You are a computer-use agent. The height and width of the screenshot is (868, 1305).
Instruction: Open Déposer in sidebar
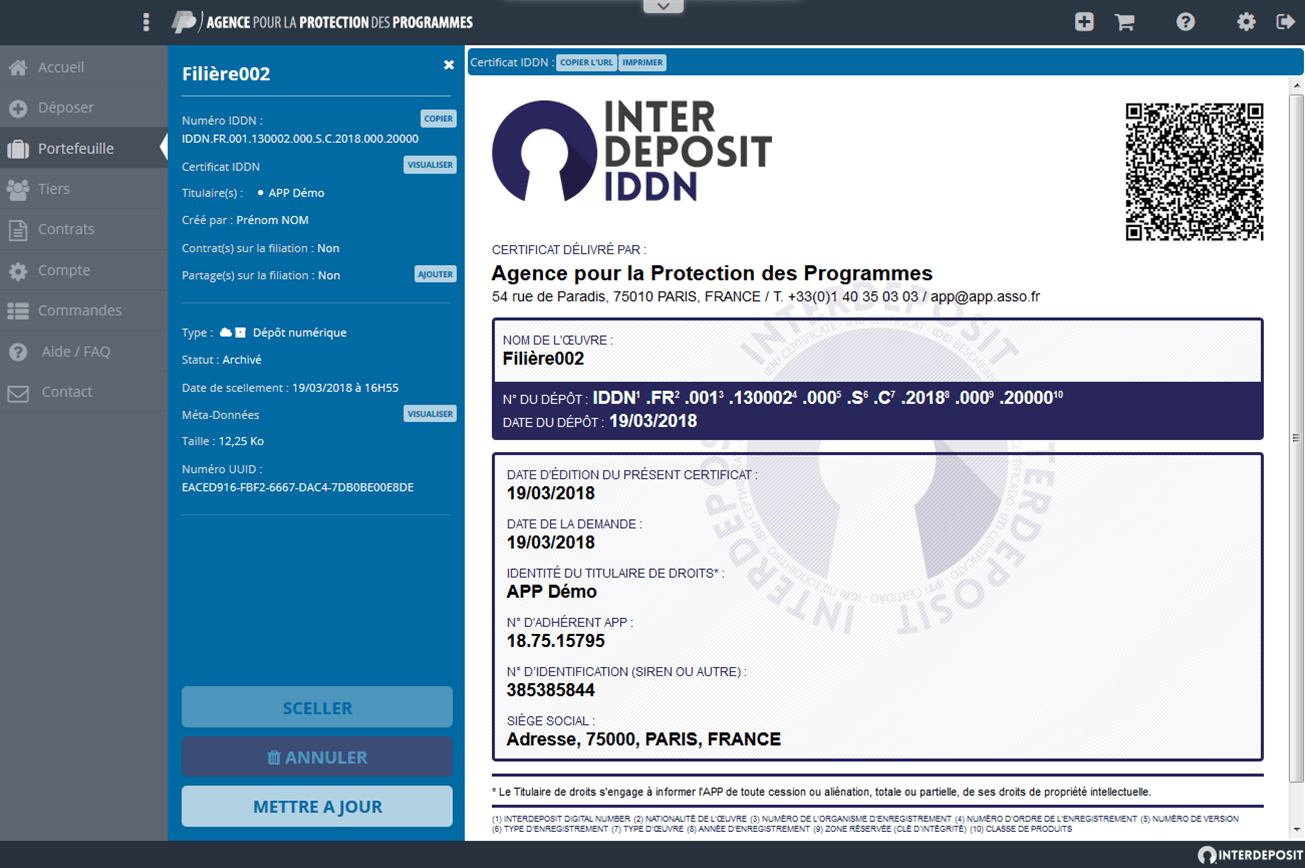coord(84,108)
